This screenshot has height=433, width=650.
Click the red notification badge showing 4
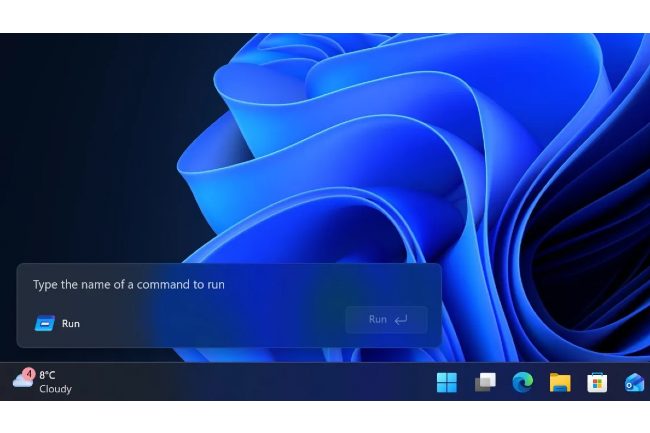click(29, 373)
